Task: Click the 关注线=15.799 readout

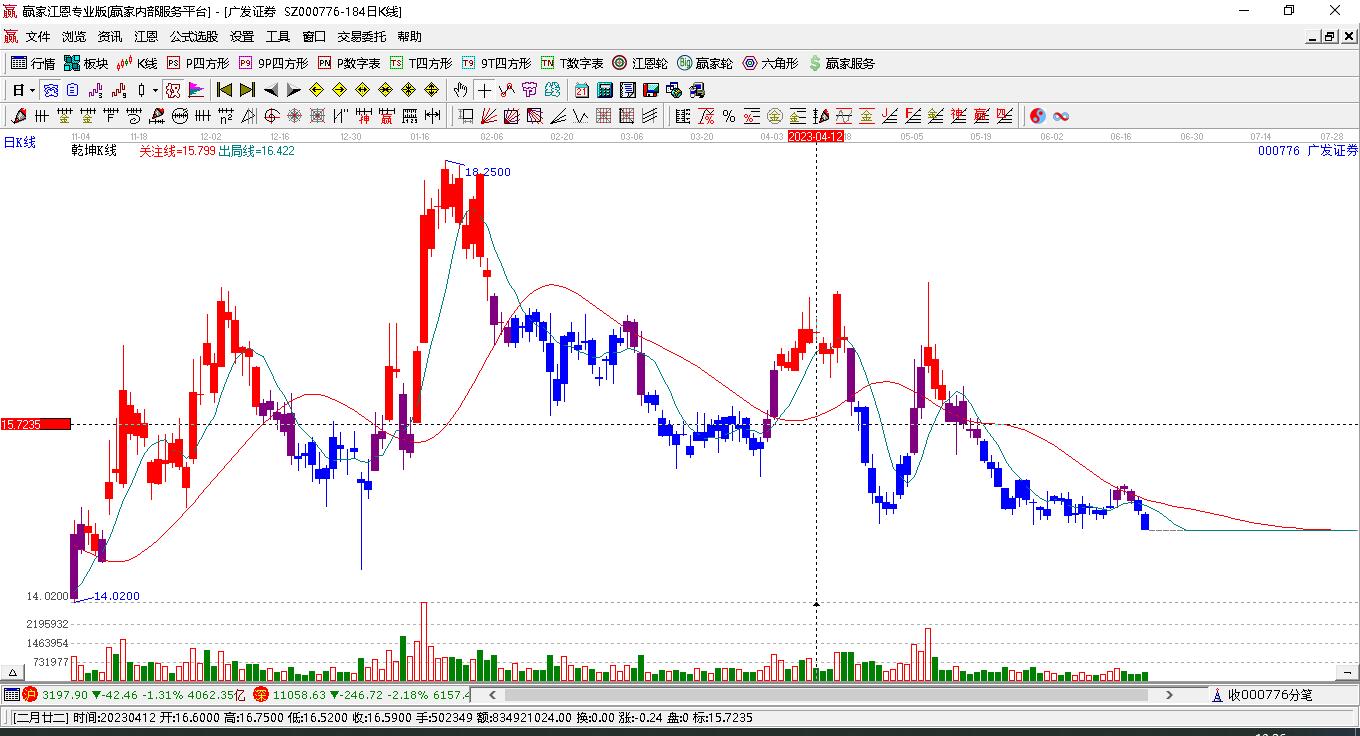Action: point(177,151)
